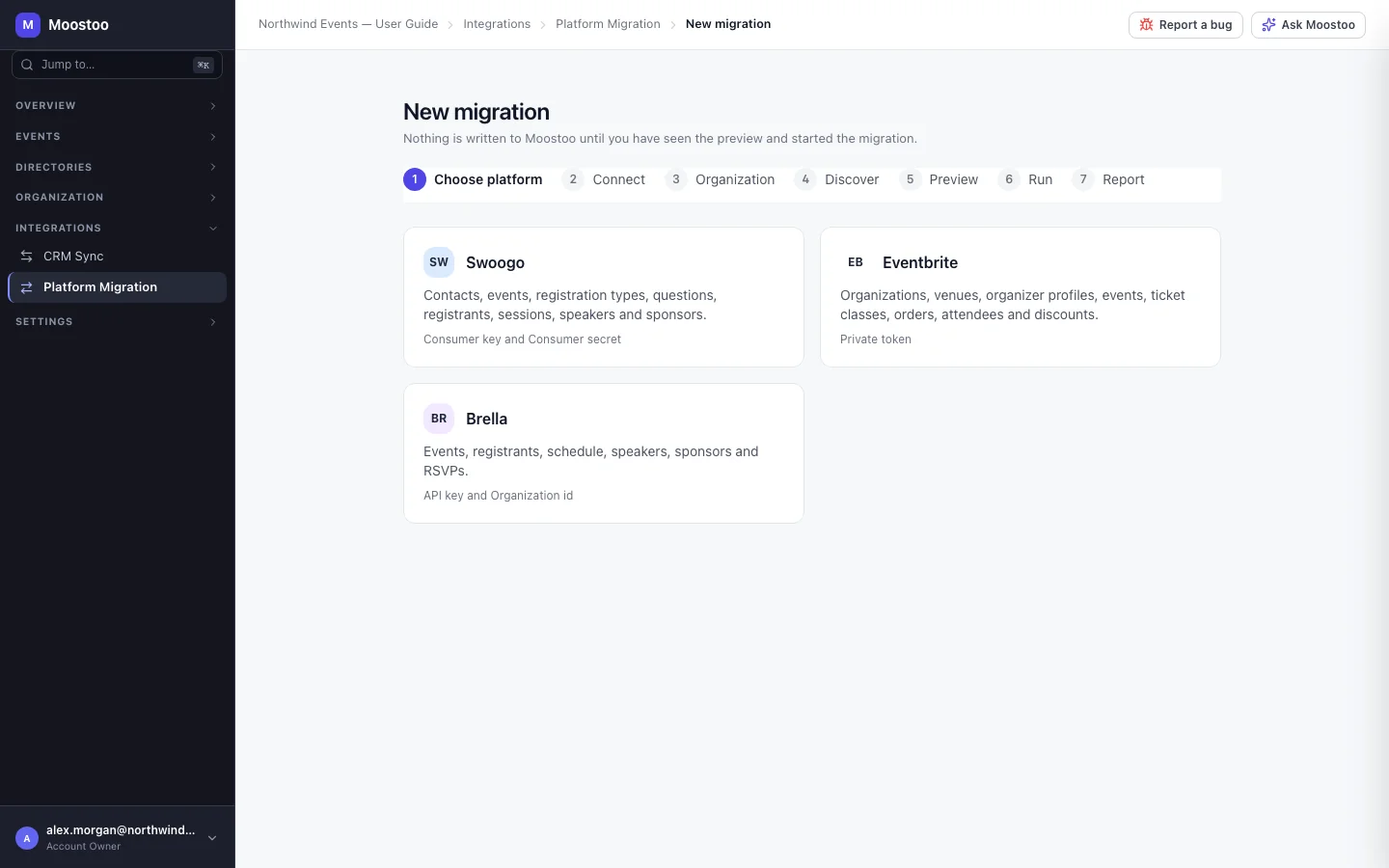Select the Choose platform step label

coord(488,179)
